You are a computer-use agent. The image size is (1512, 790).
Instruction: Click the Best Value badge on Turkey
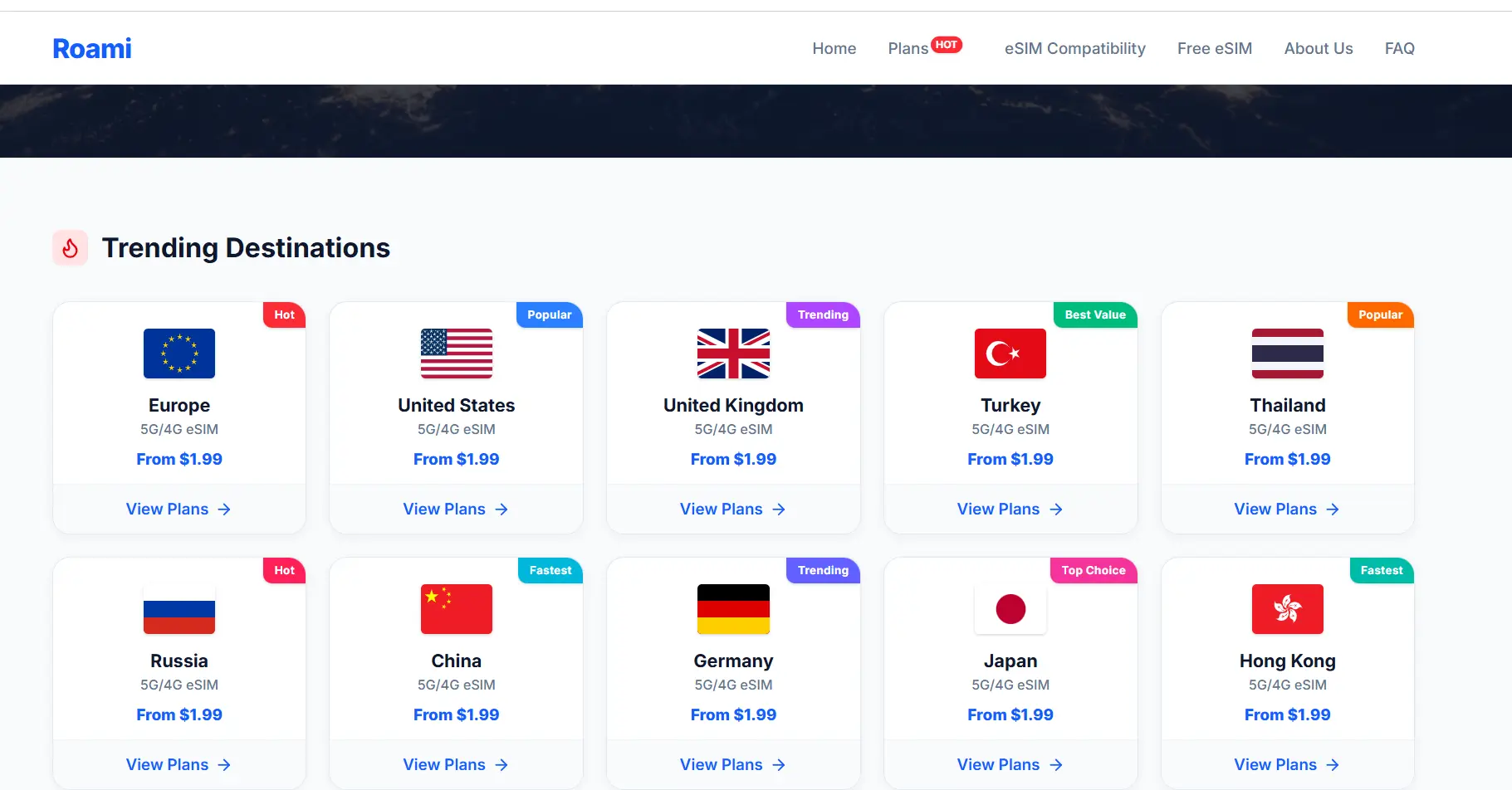click(x=1094, y=315)
